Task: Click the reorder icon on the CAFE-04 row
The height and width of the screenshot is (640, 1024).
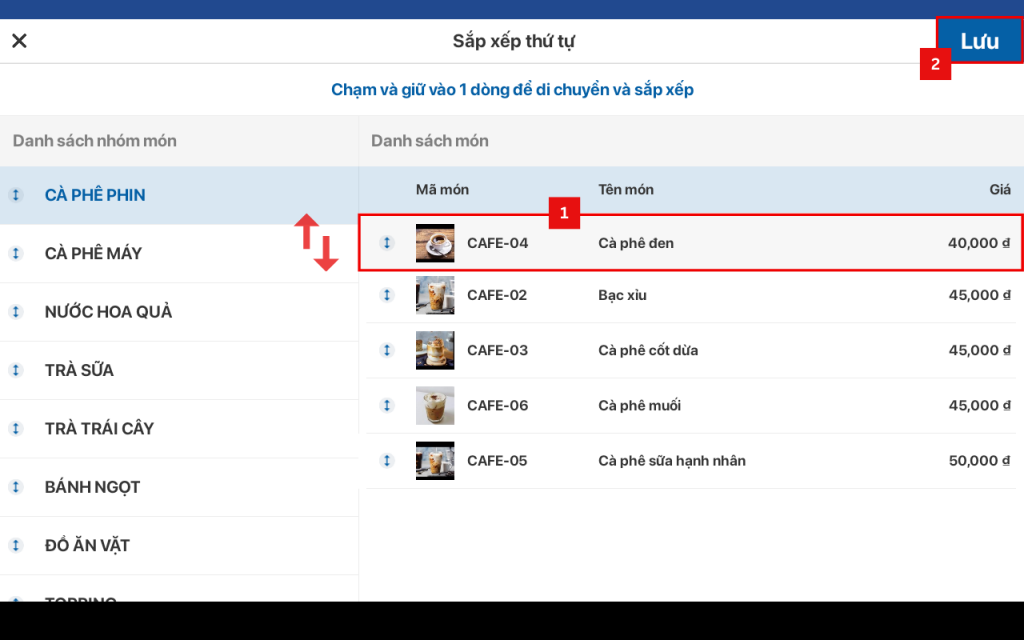Action: 387,243
